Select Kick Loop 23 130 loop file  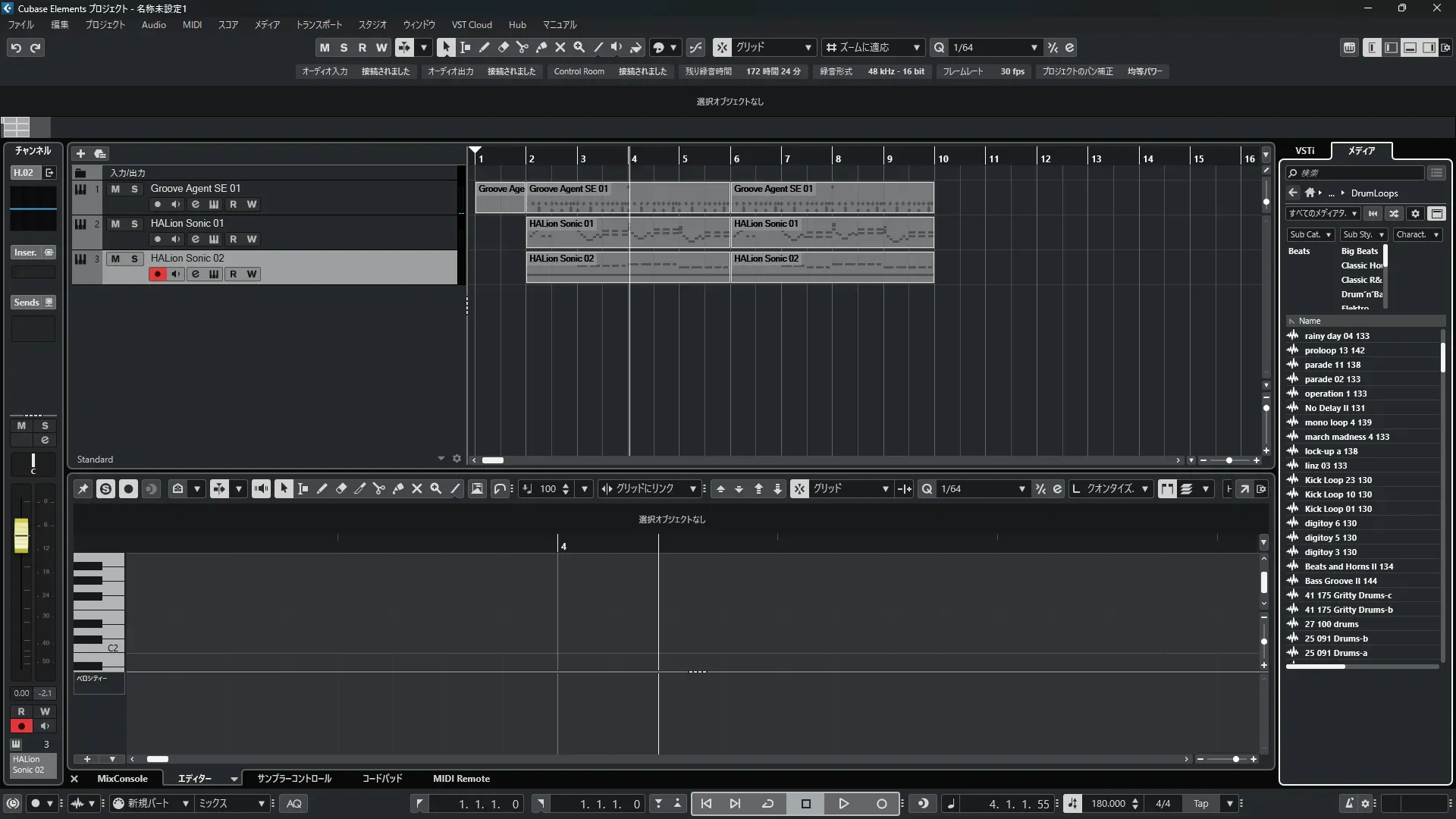pos(1338,480)
